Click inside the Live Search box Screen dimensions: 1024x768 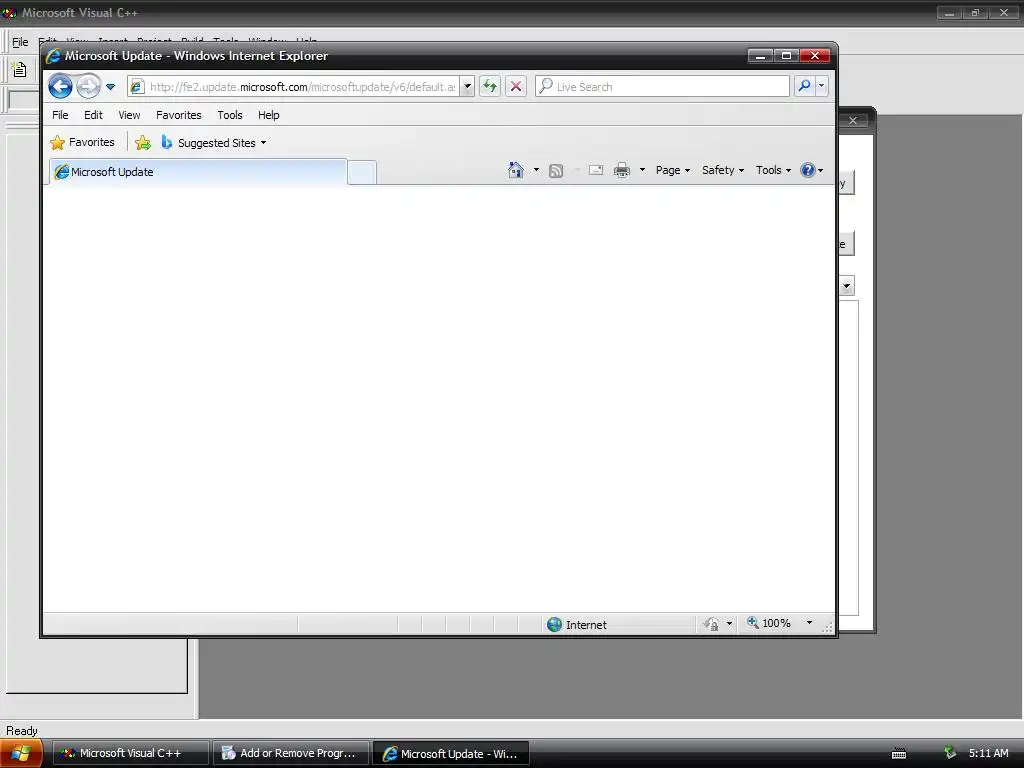click(662, 86)
